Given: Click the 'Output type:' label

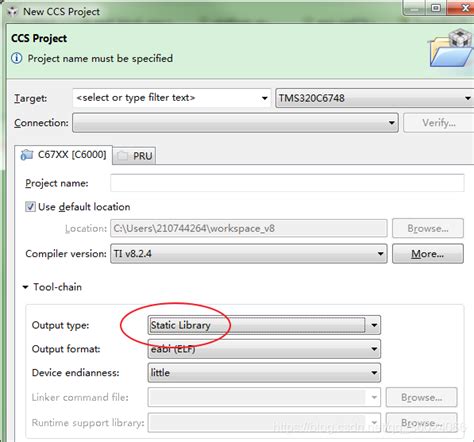Looking at the screenshot, I should pyautogui.click(x=60, y=325).
